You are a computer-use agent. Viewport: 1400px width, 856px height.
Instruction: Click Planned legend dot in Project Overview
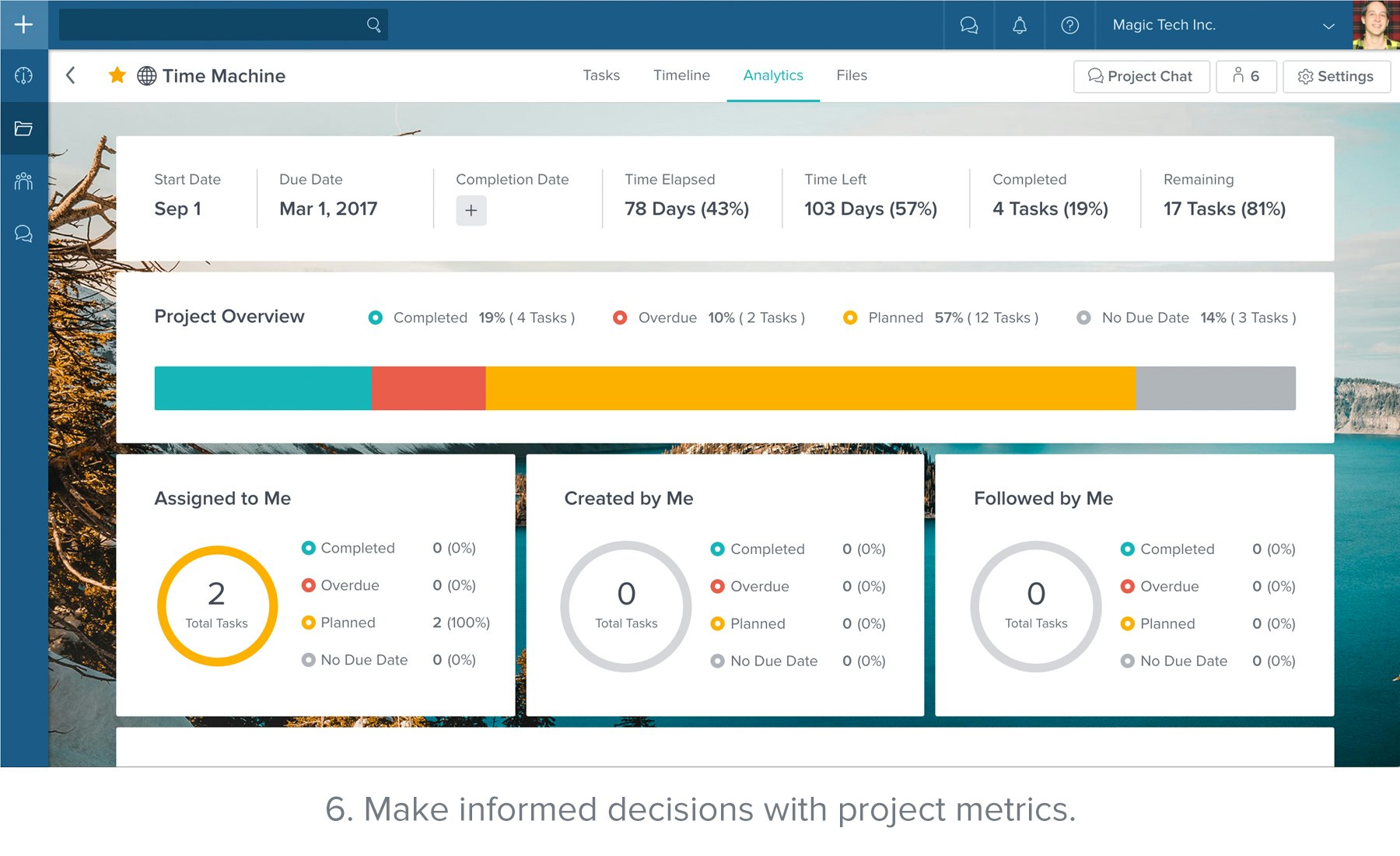(x=850, y=317)
